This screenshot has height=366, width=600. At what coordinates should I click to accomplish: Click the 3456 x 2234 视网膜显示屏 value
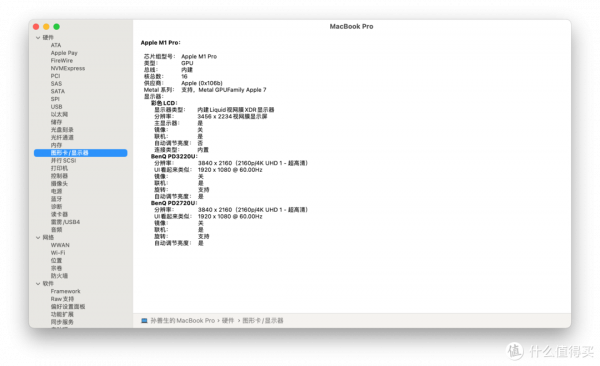pyautogui.click(x=232, y=116)
